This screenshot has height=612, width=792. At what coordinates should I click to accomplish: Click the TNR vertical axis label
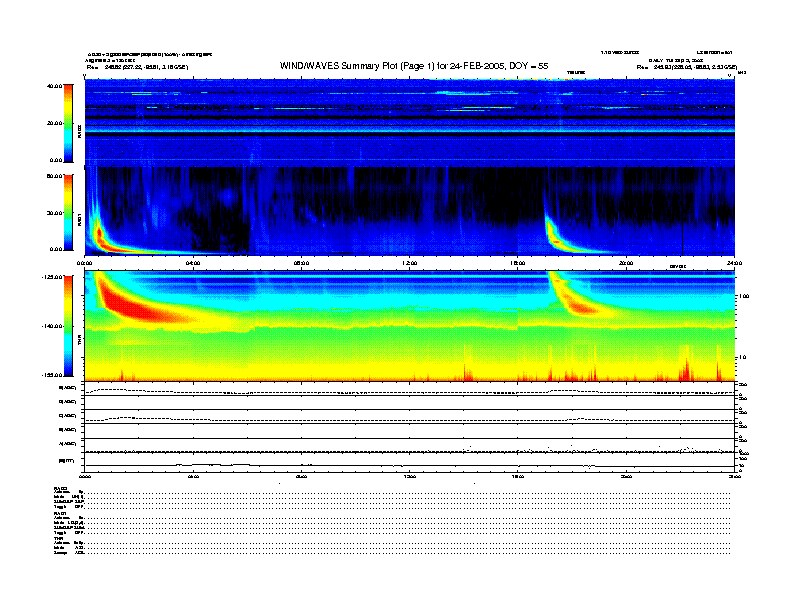[x=79, y=341]
